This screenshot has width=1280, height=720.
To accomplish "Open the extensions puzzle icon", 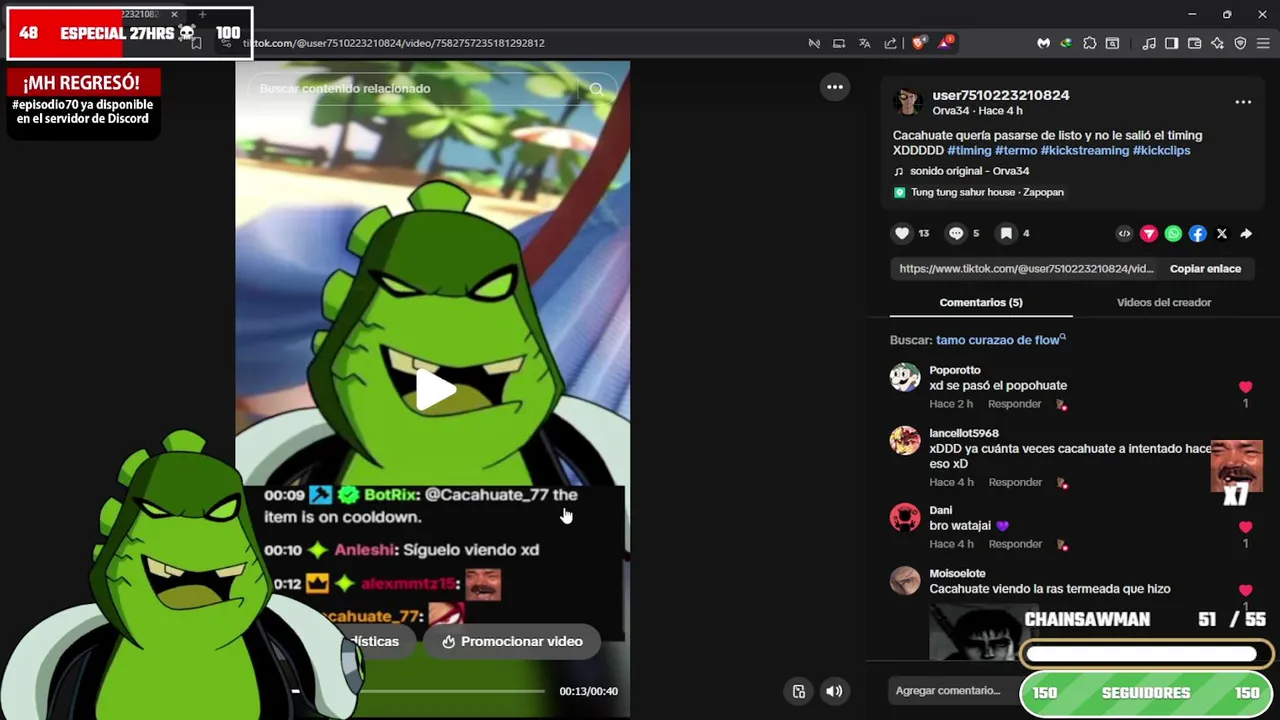I will pyautogui.click(x=1089, y=43).
